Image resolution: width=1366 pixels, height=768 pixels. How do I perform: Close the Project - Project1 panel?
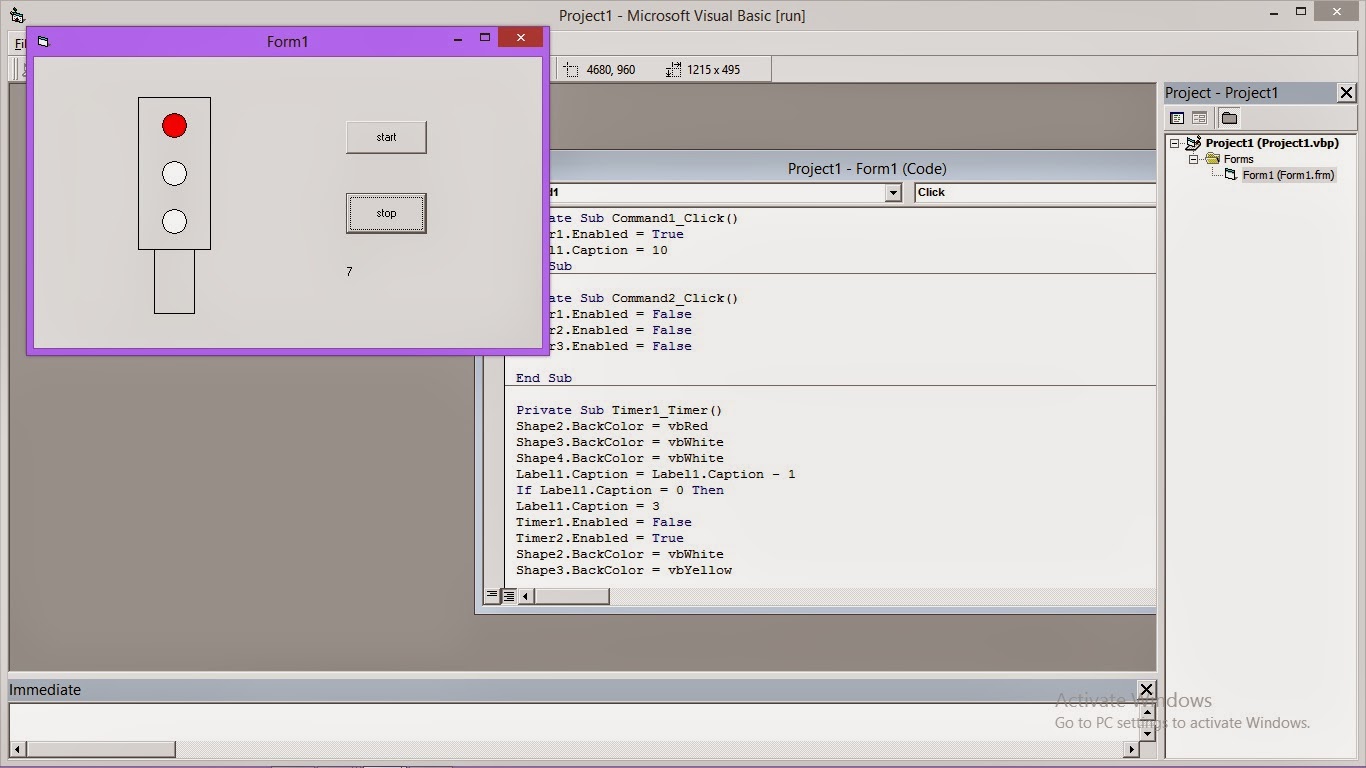[1346, 93]
